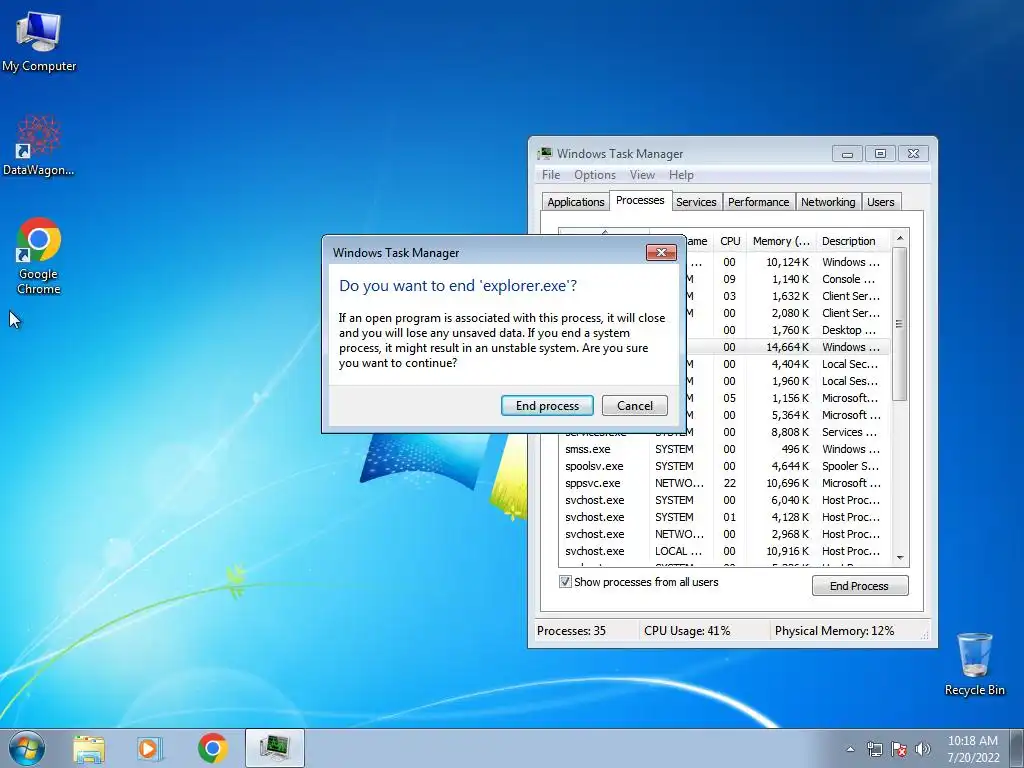Open the View menu in Task Manager
This screenshot has width=1024, height=768.
(x=642, y=175)
